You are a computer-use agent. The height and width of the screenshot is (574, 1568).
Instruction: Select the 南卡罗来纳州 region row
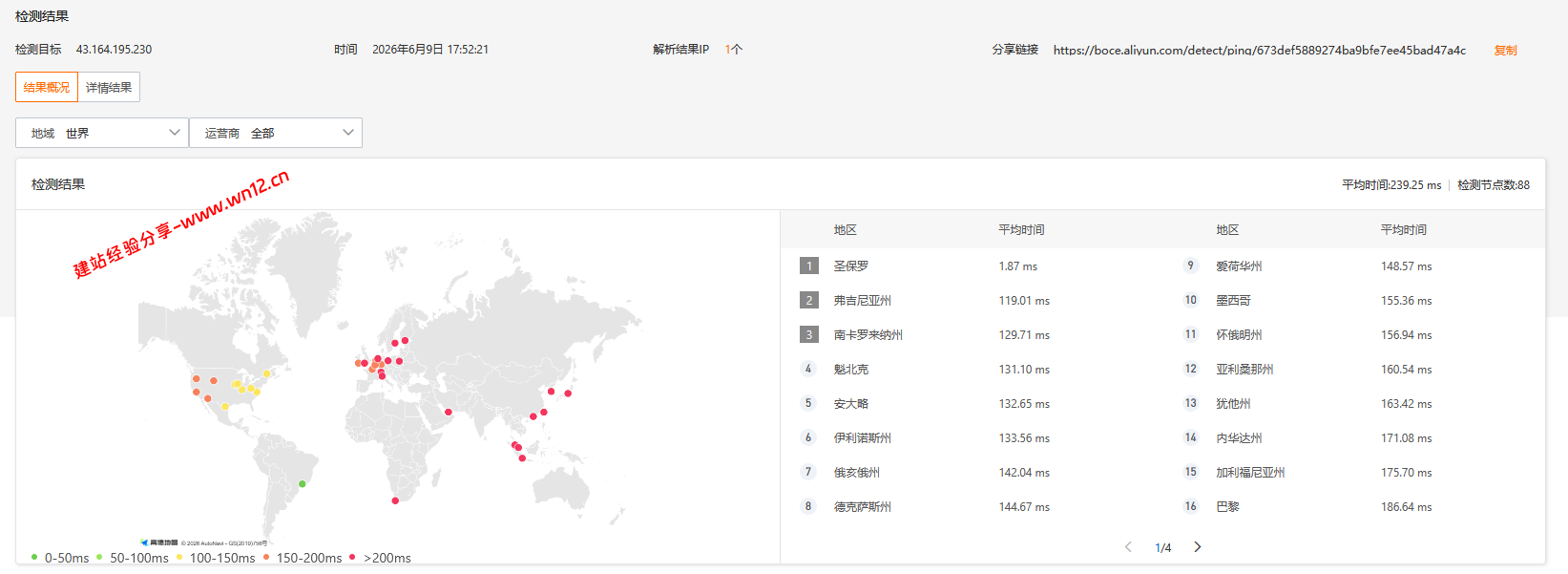[972, 335]
